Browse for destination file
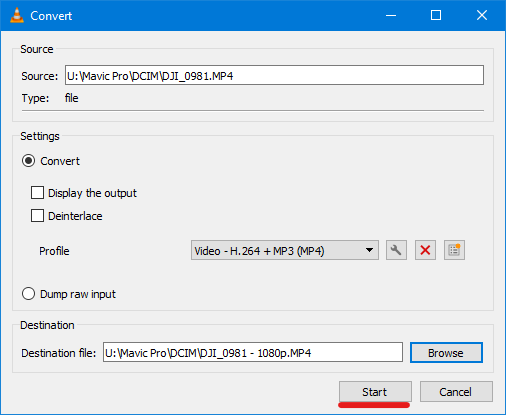506x415 pixels. point(446,353)
